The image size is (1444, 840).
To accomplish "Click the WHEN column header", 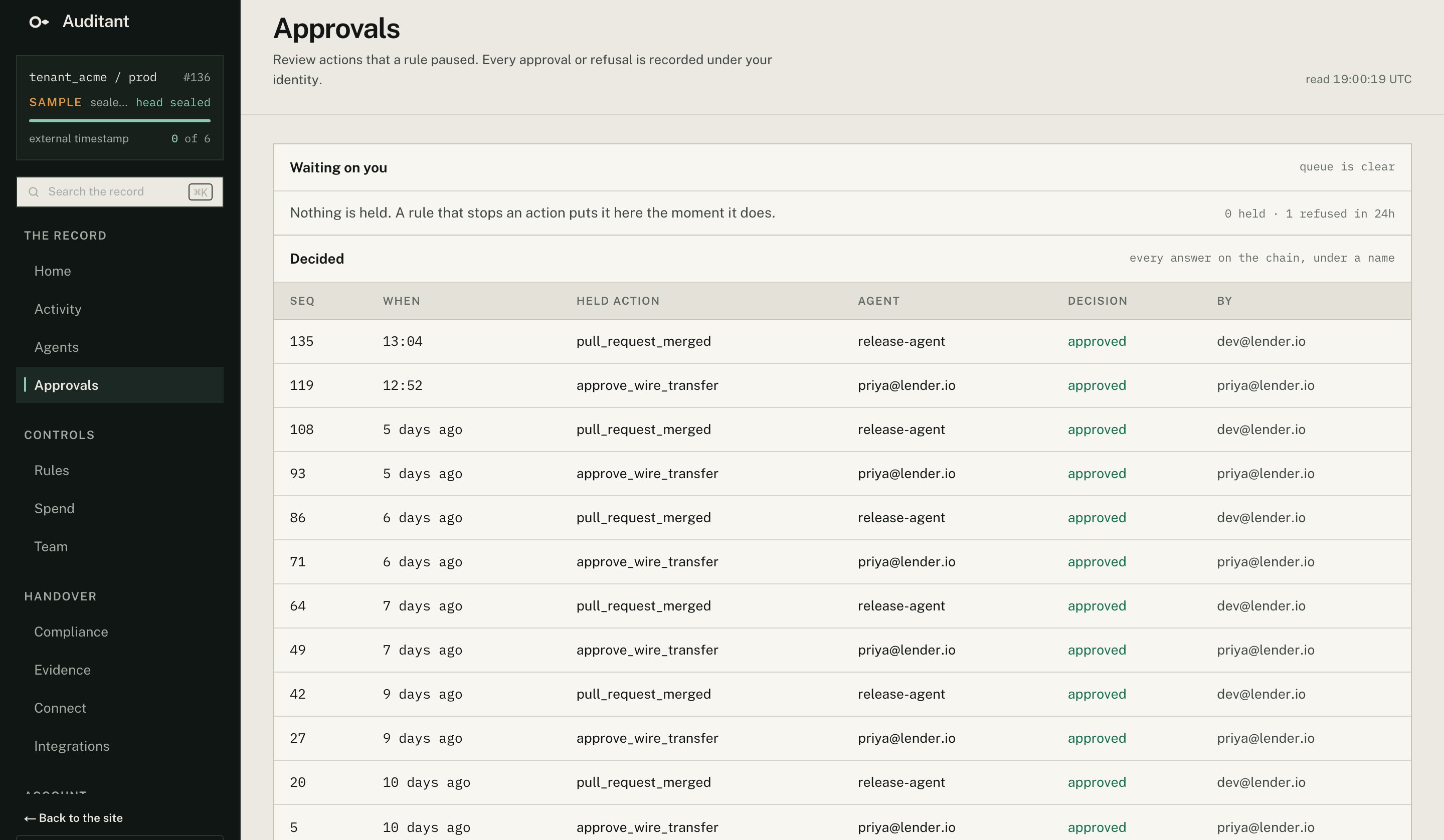I will click(402, 301).
